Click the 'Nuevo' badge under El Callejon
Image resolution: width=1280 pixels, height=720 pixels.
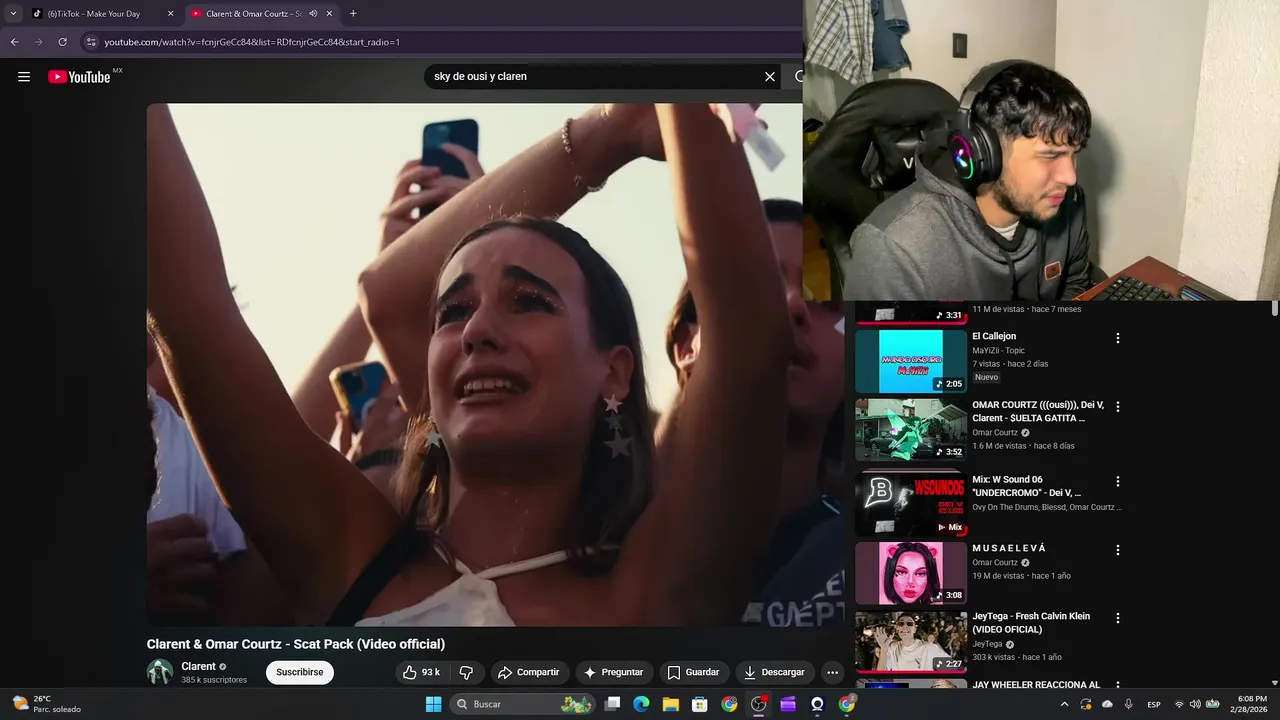(x=986, y=377)
